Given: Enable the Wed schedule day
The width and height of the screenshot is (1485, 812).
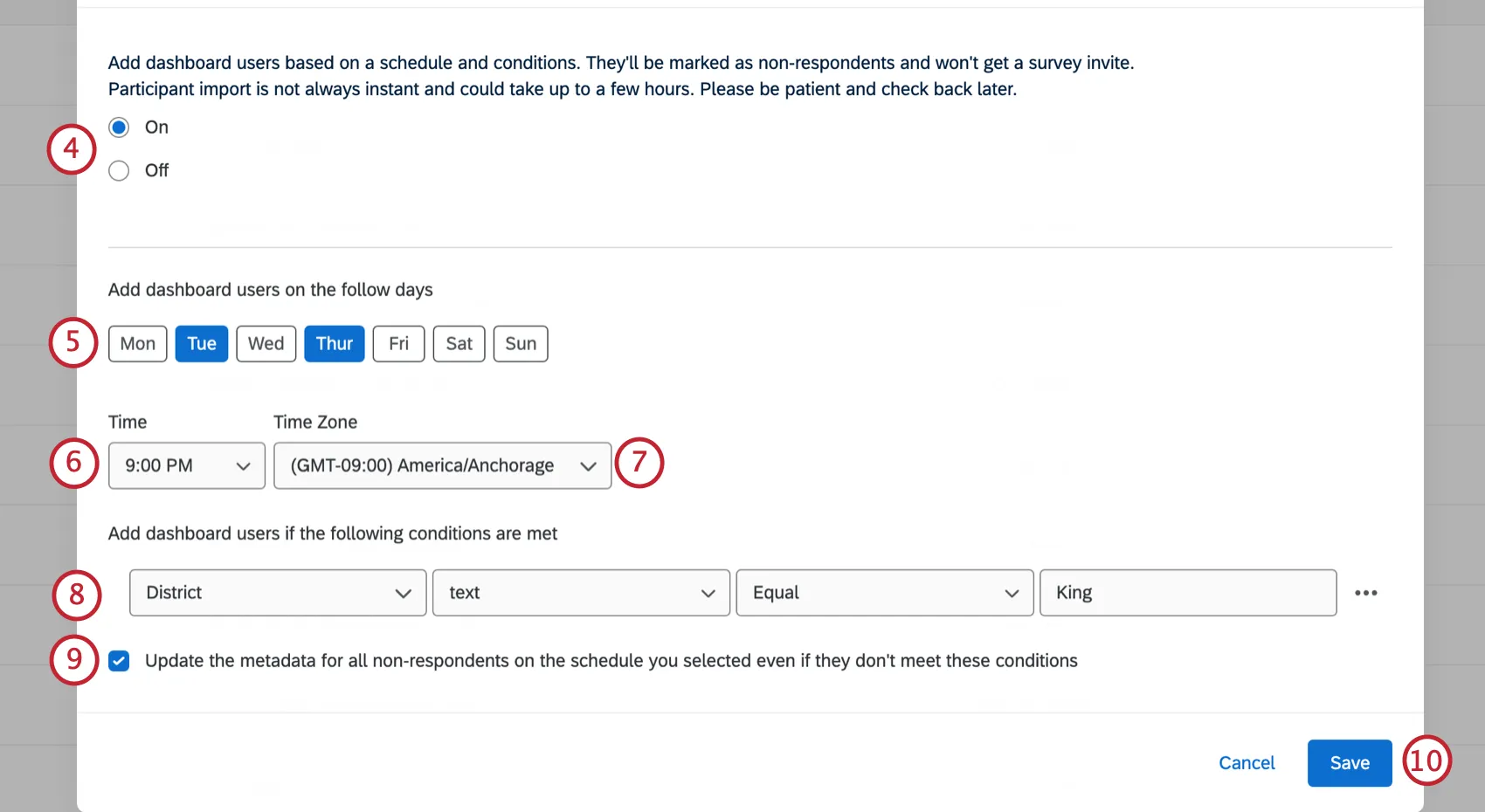Looking at the screenshot, I should click(266, 343).
